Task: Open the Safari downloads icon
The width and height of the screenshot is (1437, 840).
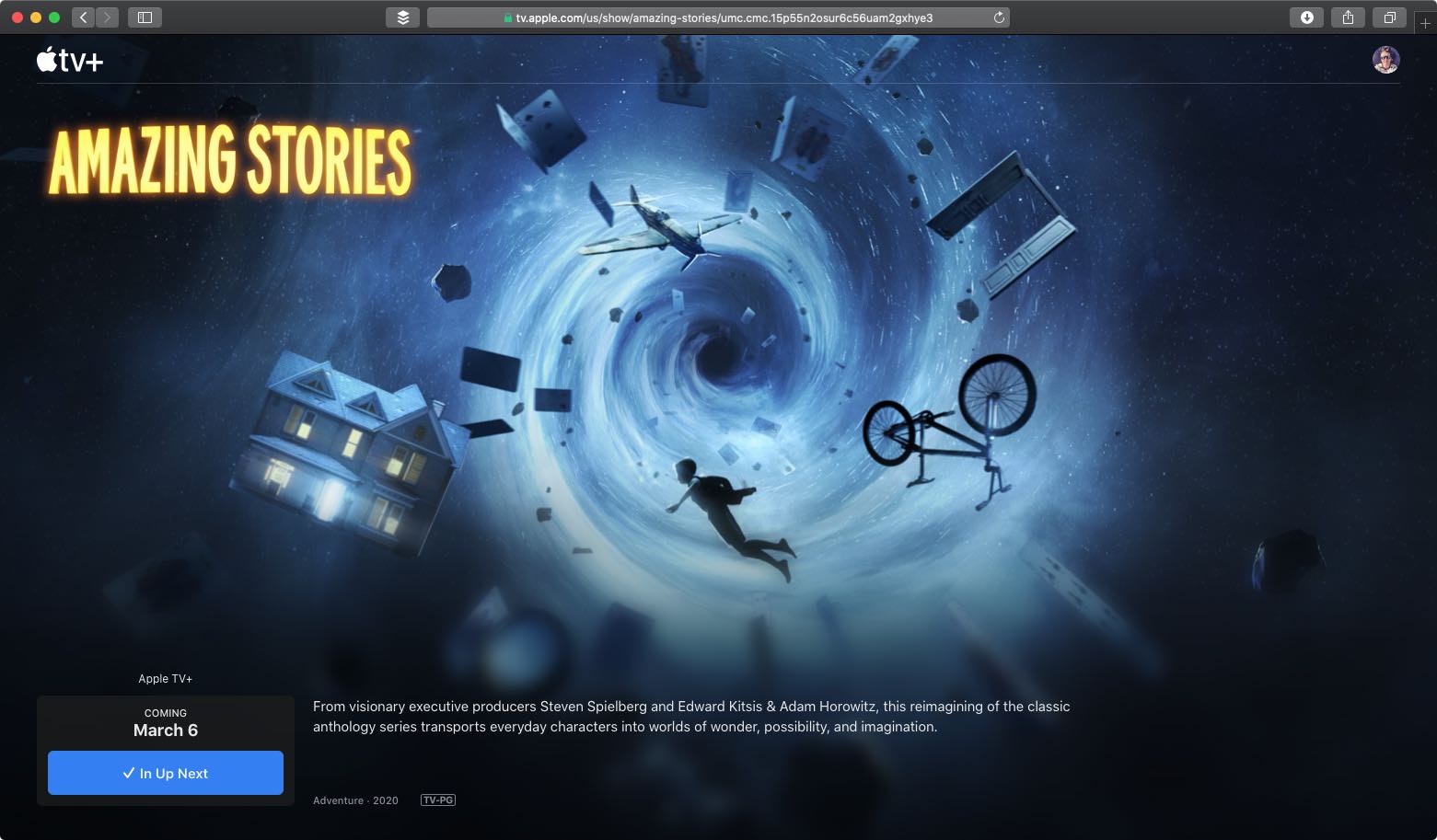Action: click(1306, 17)
